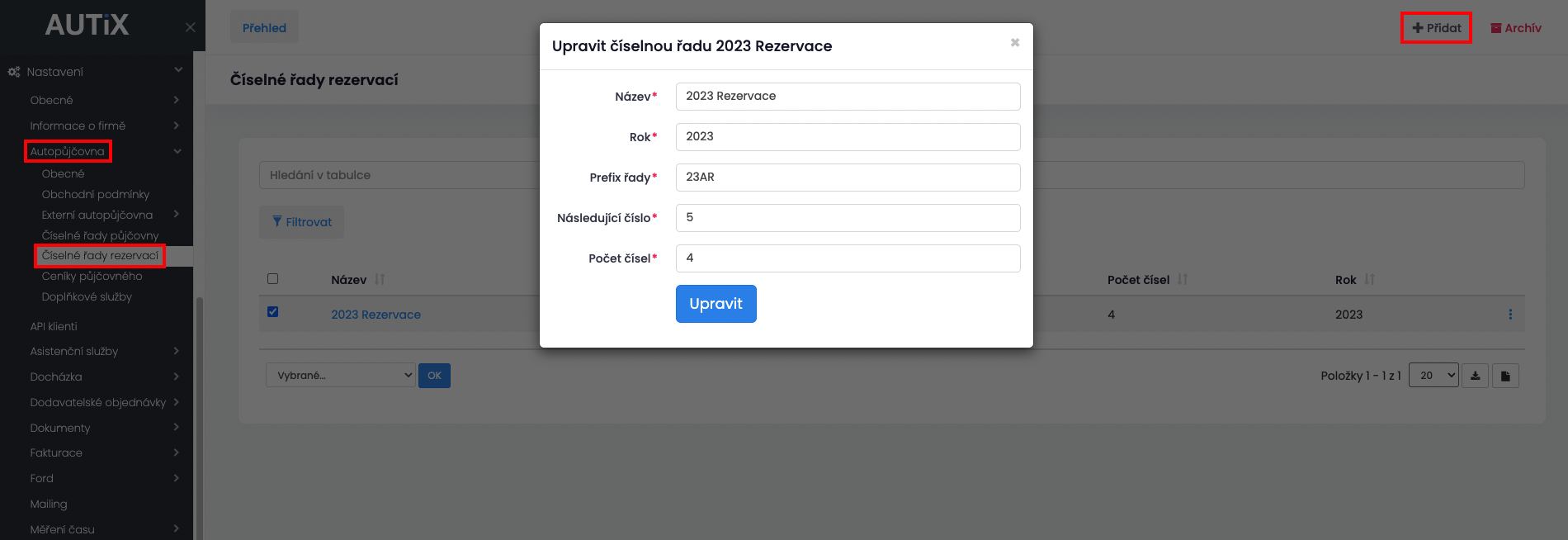This screenshot has width=1568, height=540.
Task: Collapse the sidebar with the X icon
Action: tap(191, 27)
